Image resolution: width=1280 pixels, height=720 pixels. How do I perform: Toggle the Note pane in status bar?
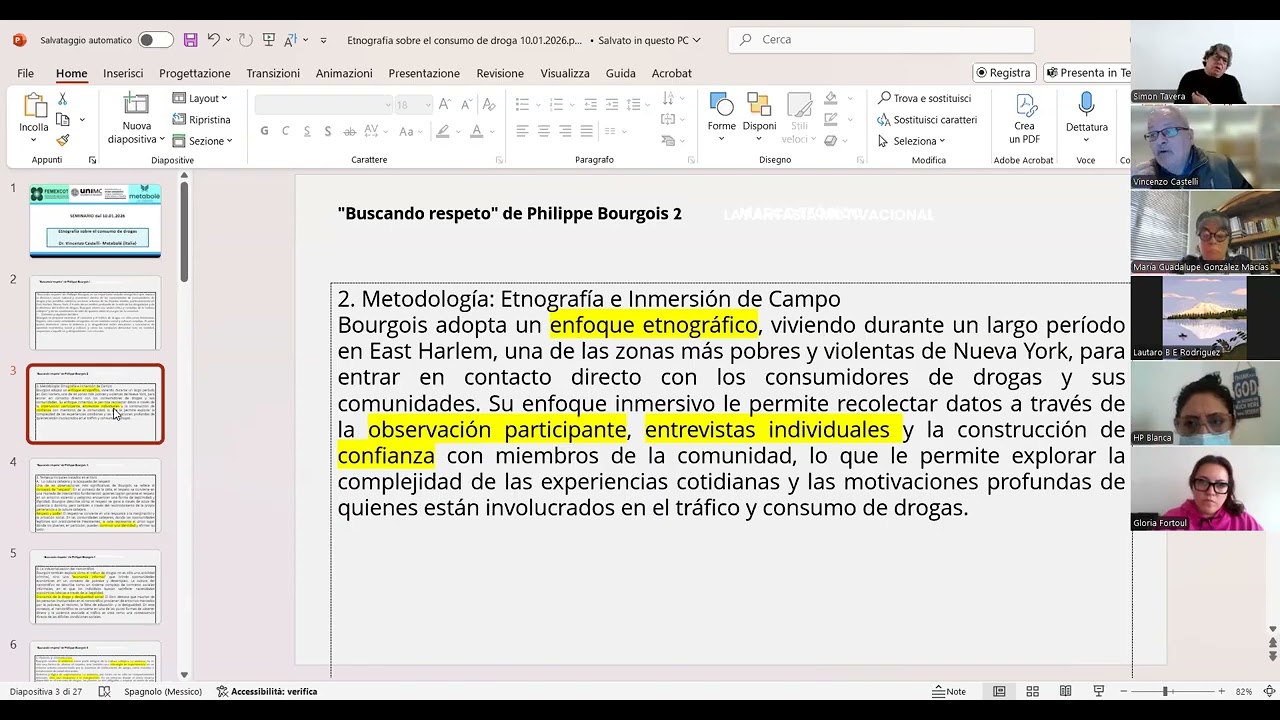pyautogui.click(x=949, y=691)
